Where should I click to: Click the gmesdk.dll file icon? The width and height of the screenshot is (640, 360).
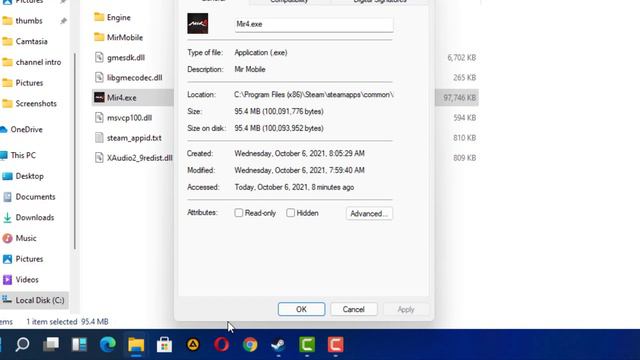99,57
